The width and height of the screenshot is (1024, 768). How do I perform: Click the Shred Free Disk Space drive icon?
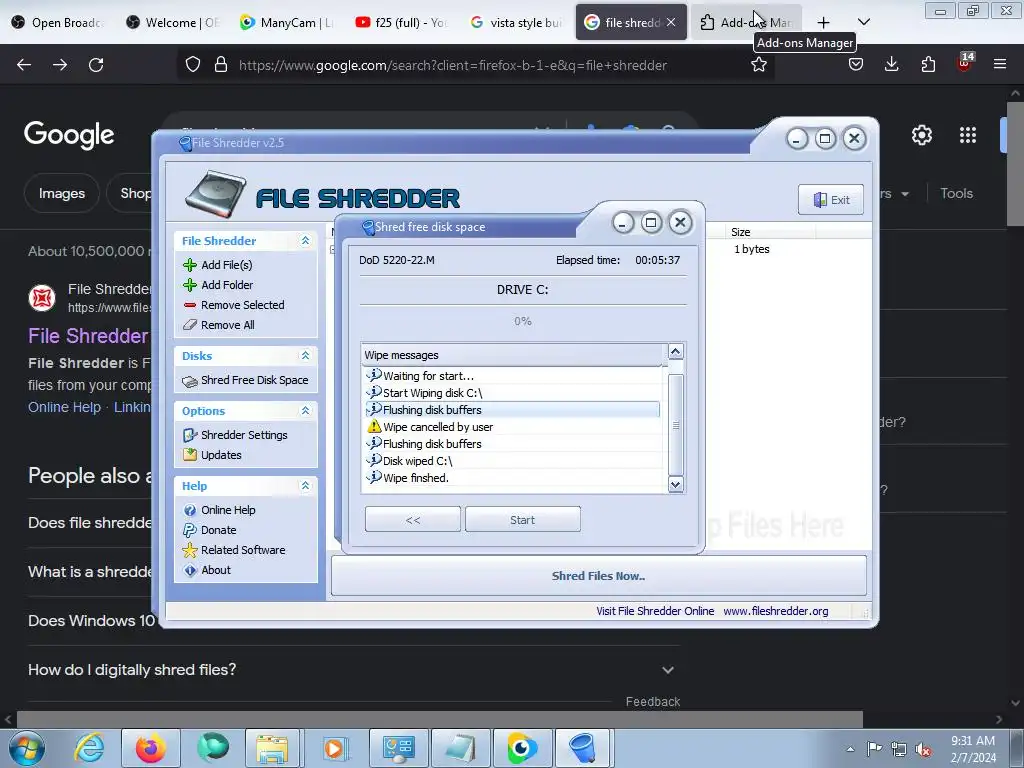(x=190, y=381)
